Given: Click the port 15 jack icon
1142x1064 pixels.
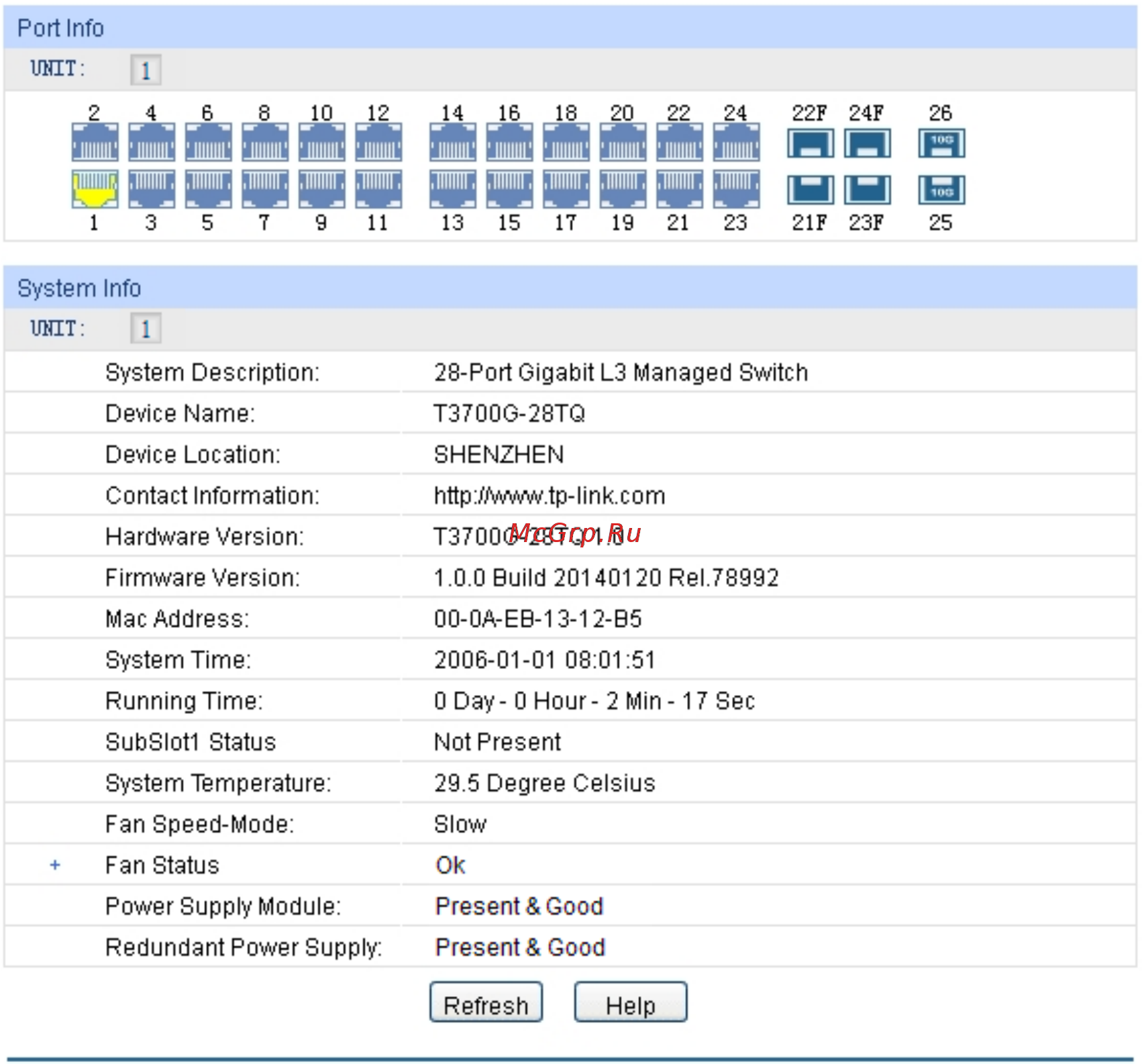Looking at the screenshot, I should point(509,189).
